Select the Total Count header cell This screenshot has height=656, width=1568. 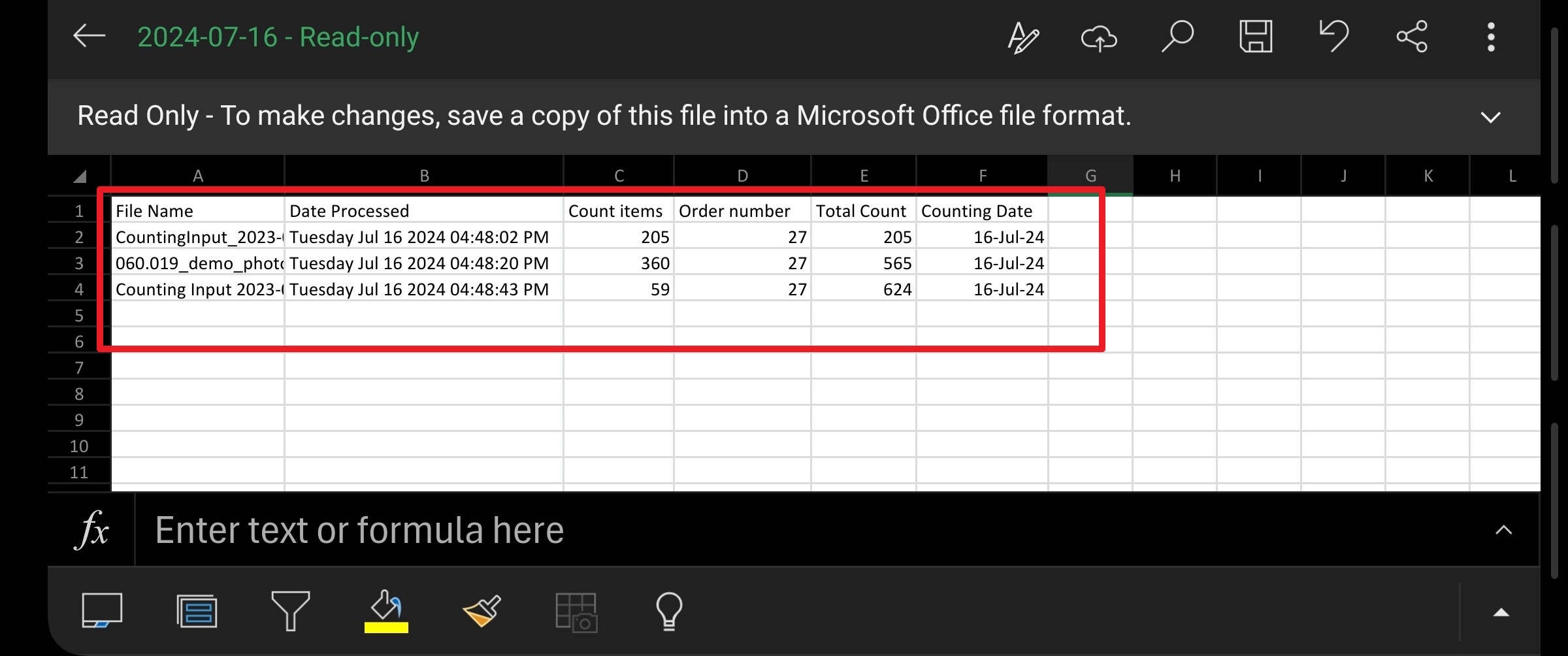tap(862, 211)
